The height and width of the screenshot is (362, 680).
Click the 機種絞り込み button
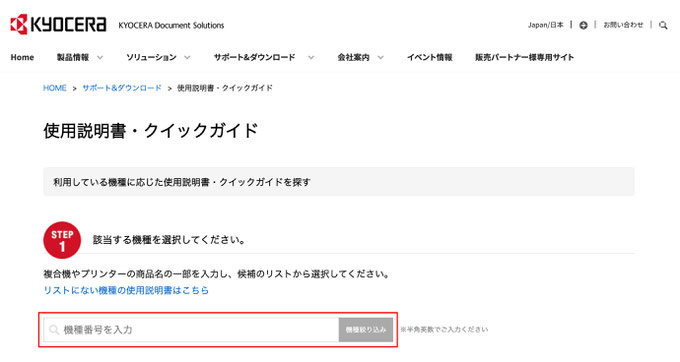point(366,330)
